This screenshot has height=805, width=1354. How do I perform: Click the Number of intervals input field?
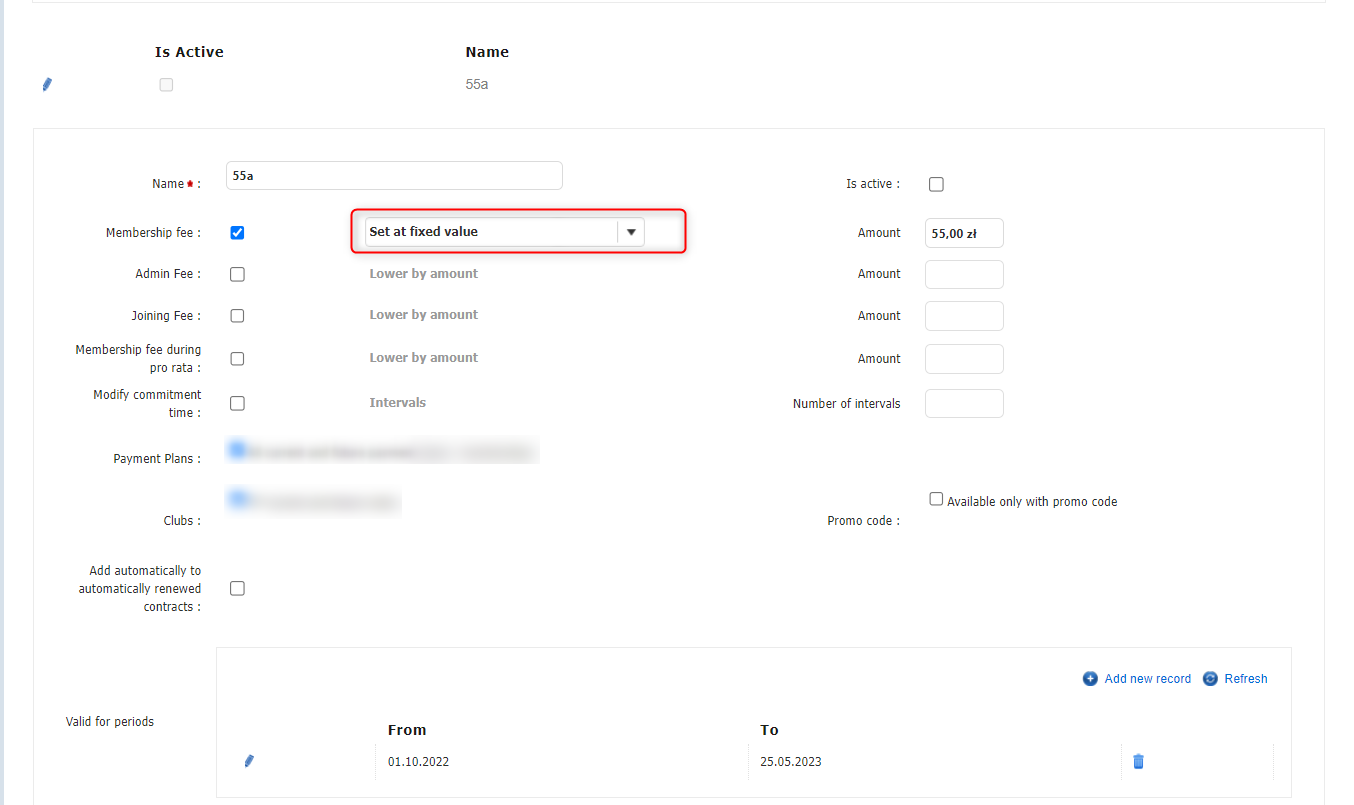coord(964,404)
